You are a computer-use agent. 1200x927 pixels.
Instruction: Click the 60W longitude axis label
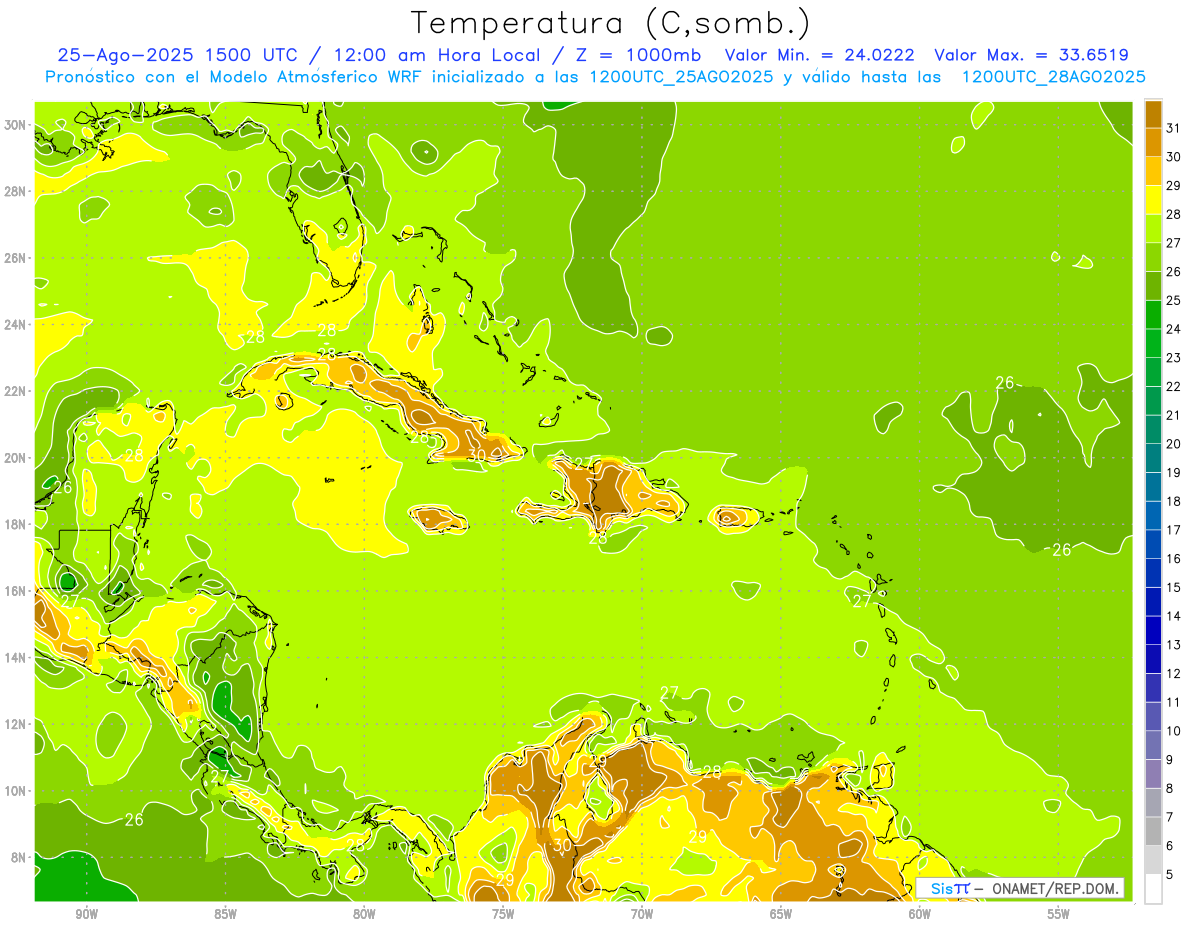[920, 913]
